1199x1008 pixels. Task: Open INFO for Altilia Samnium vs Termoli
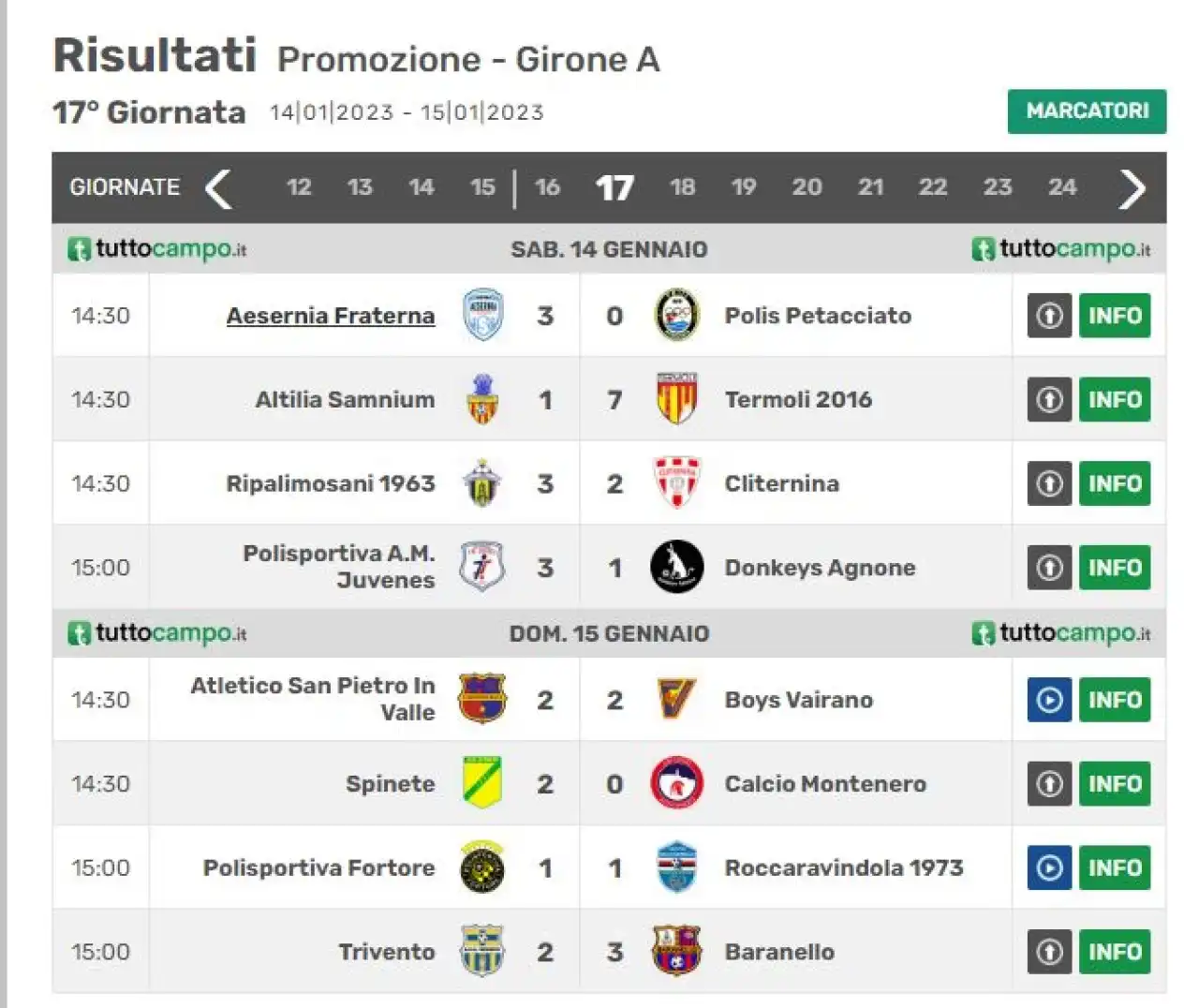point(1114,400)
